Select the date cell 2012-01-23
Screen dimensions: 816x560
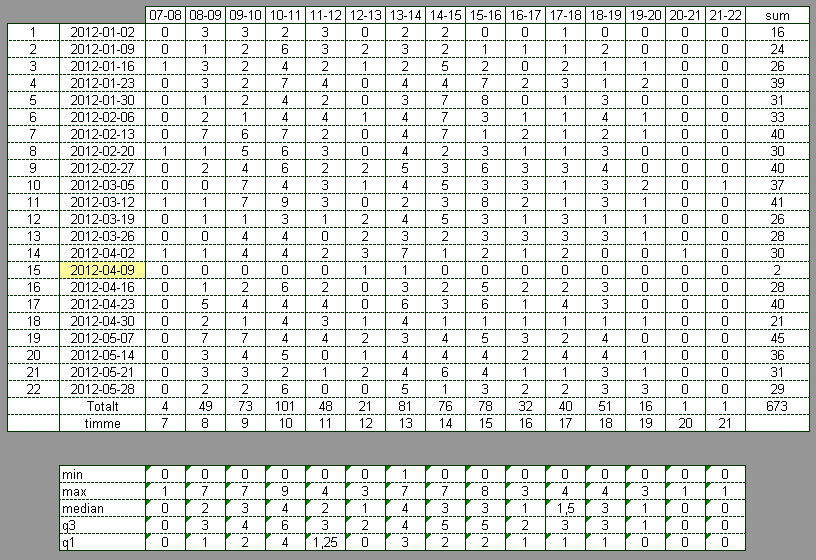103,83
